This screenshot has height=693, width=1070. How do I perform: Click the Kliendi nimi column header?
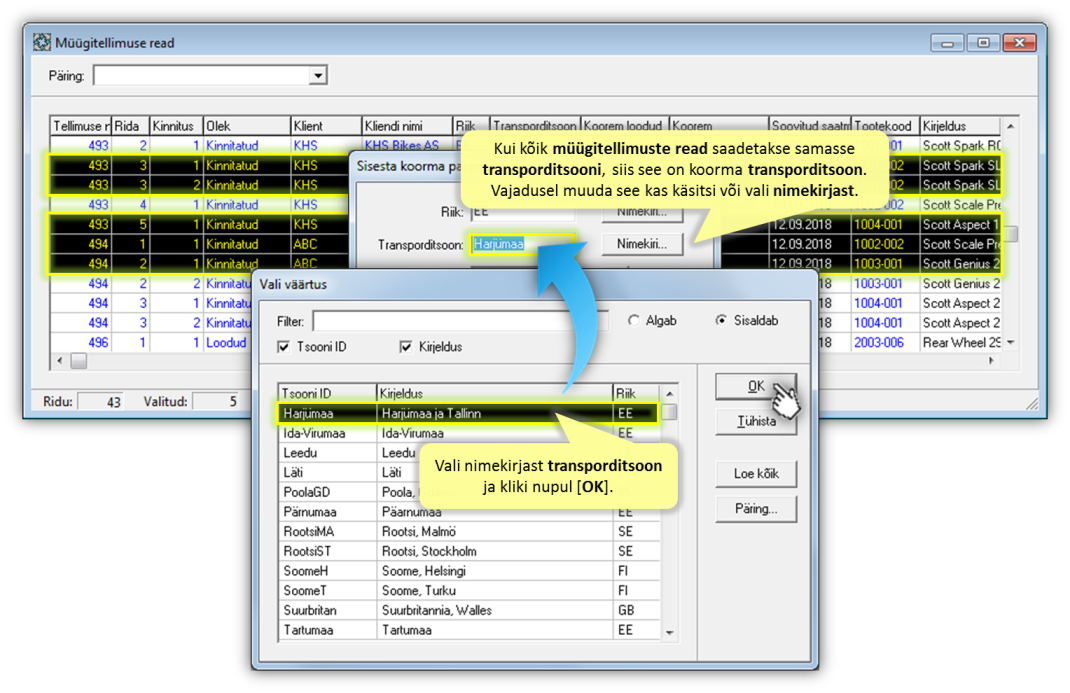pos(407,126)
